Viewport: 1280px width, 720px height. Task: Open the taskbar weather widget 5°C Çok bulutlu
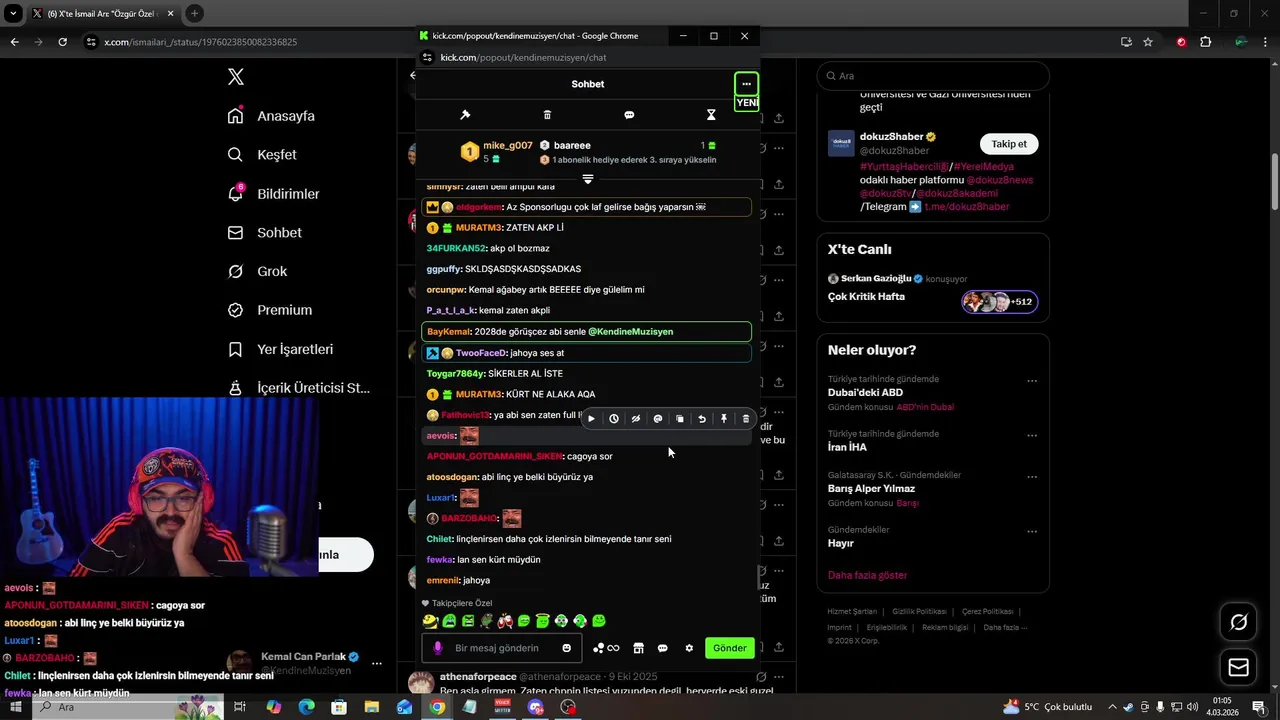[1048, 707]
